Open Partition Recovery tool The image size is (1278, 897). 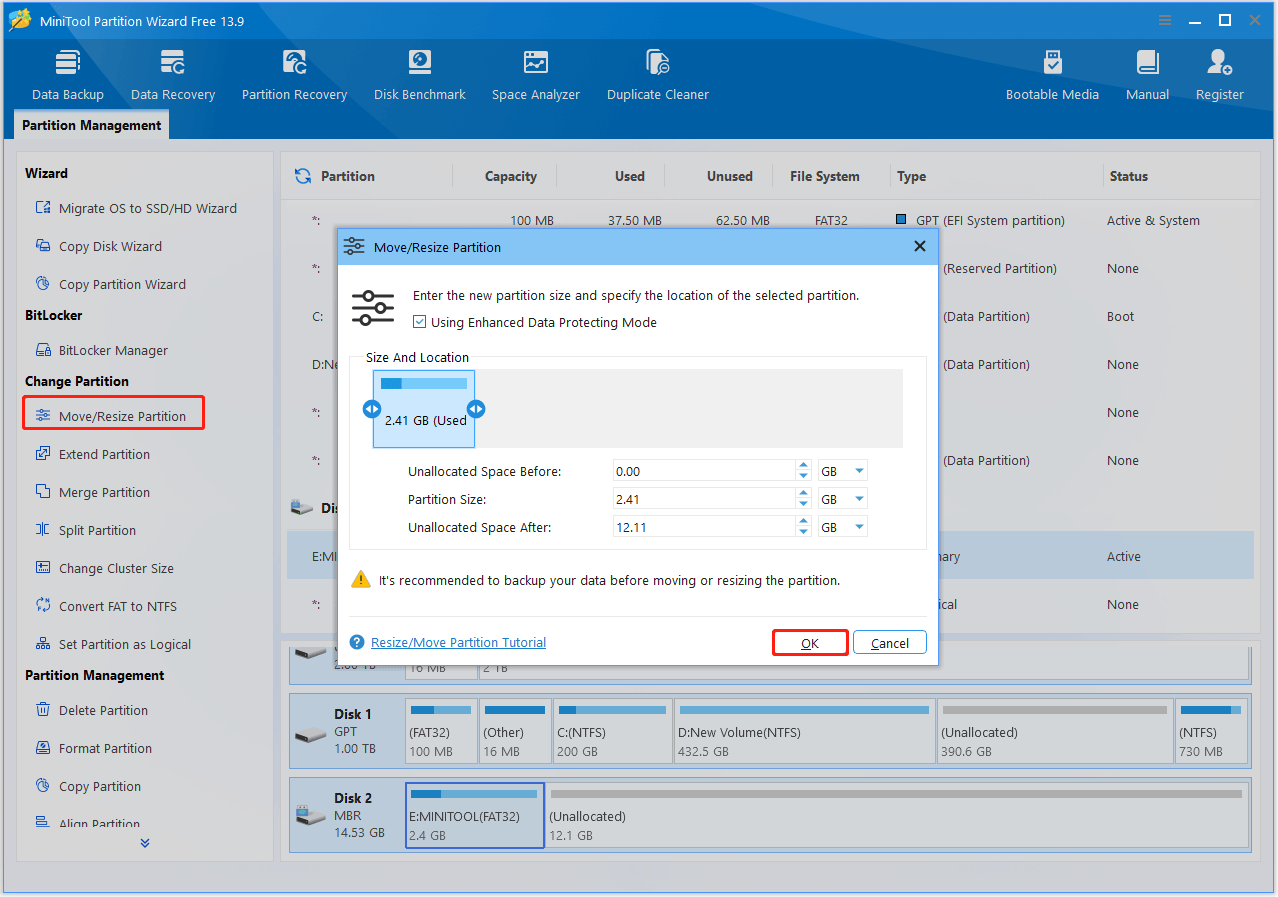point(294,75)
